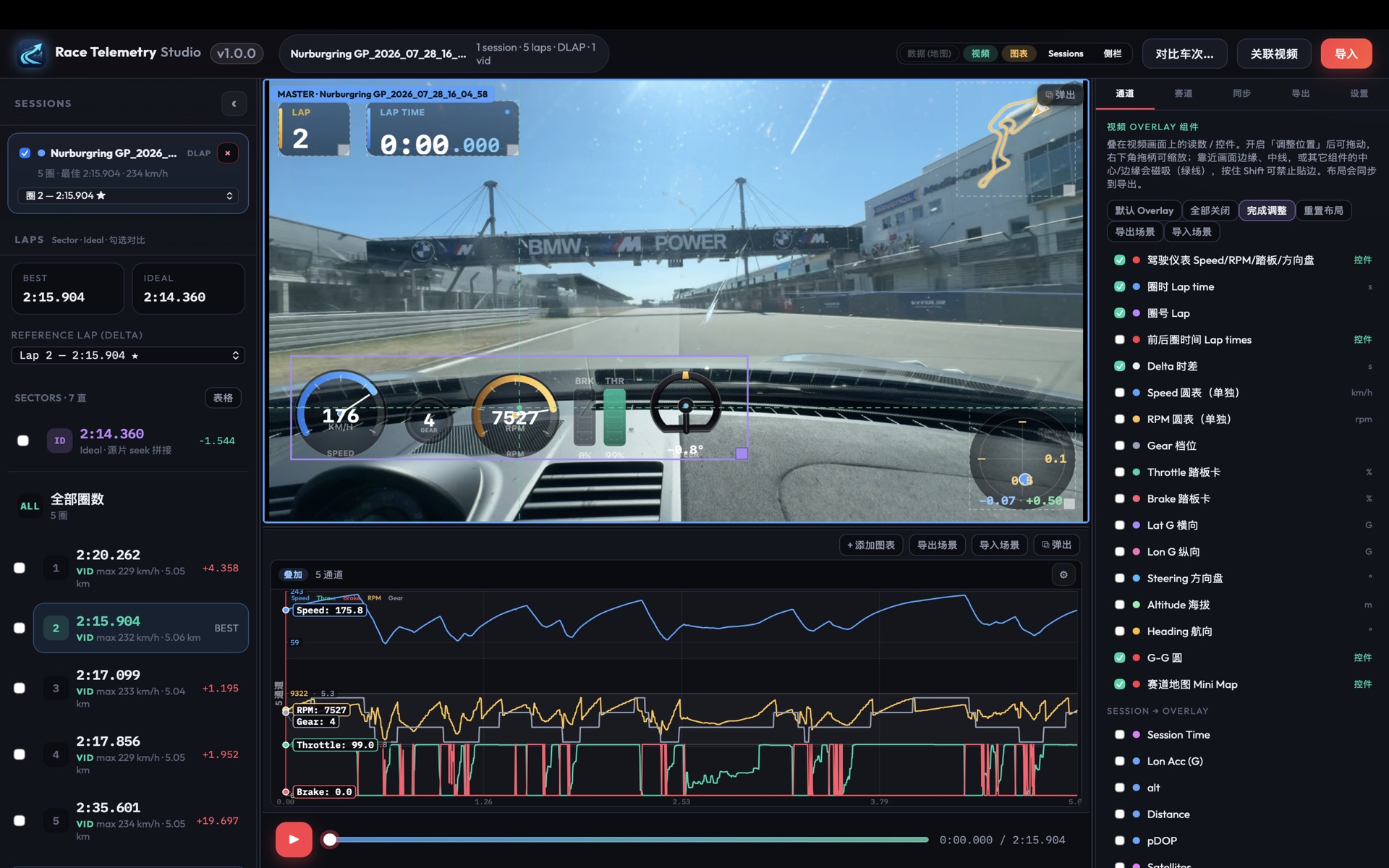Toggle the 图表 view pill
This screenshot has height=868, width=1389.
pos(1019,54)
